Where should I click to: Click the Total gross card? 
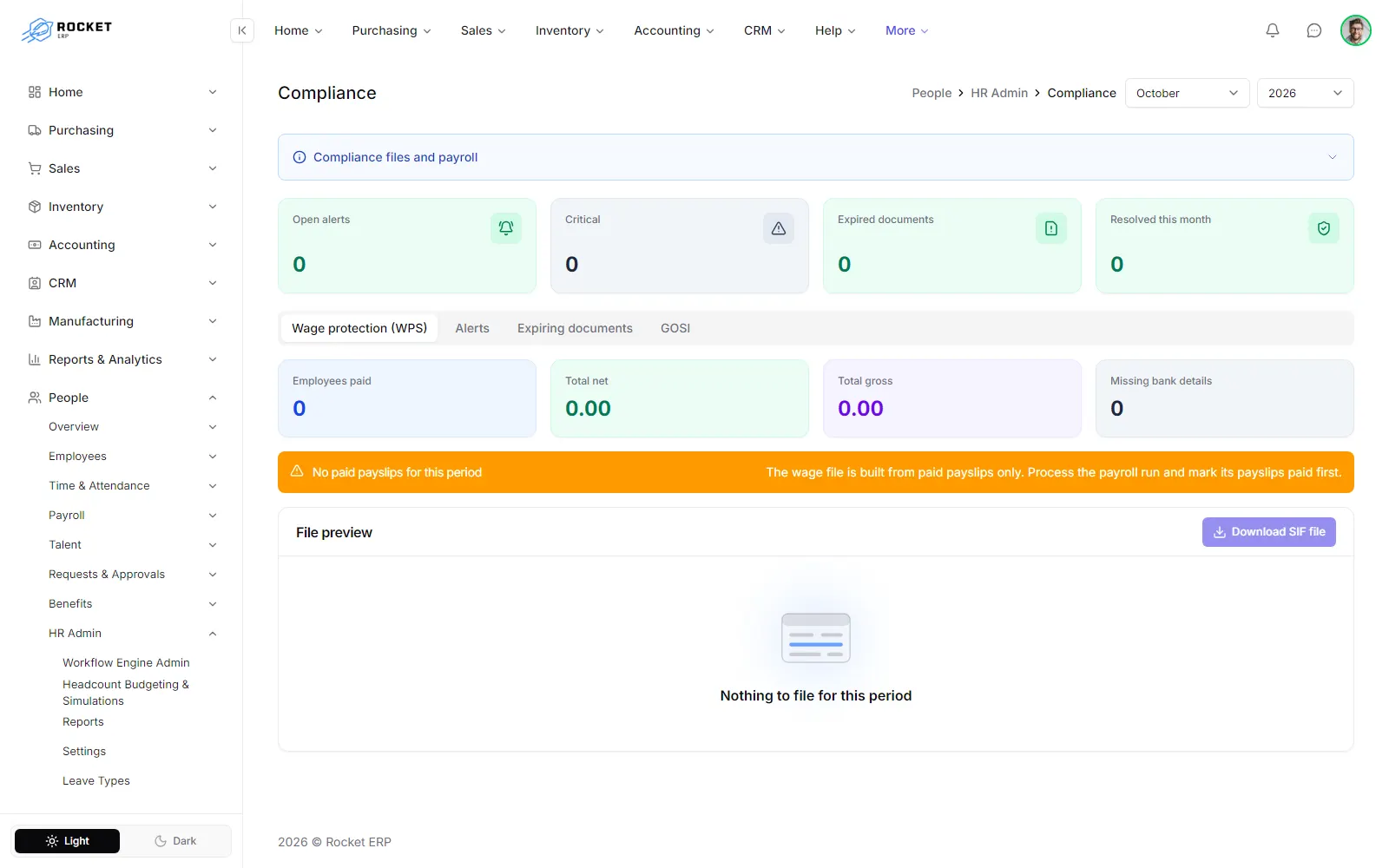pyautogui.click(x=952, y=398)
